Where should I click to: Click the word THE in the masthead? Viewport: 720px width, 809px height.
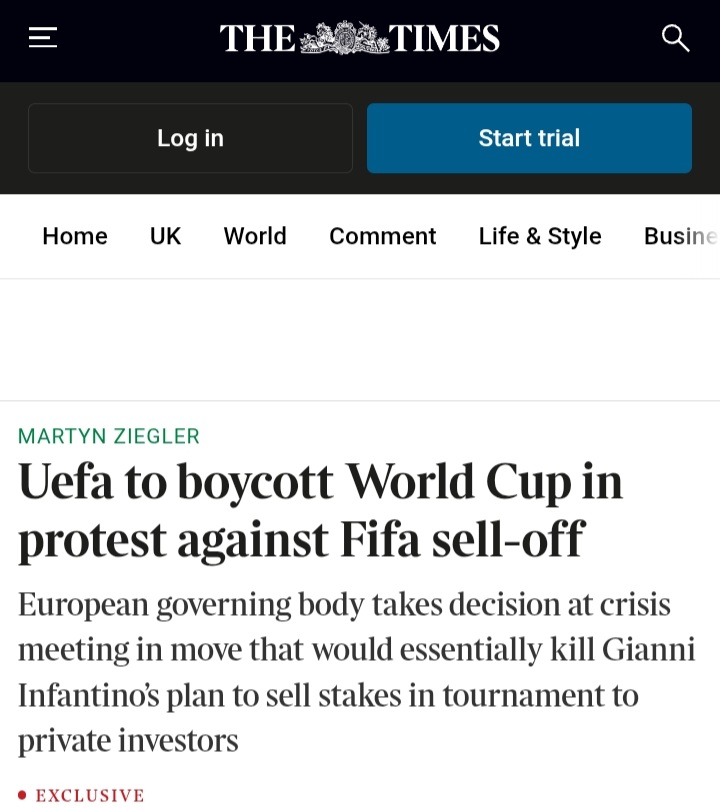(257, 38)
